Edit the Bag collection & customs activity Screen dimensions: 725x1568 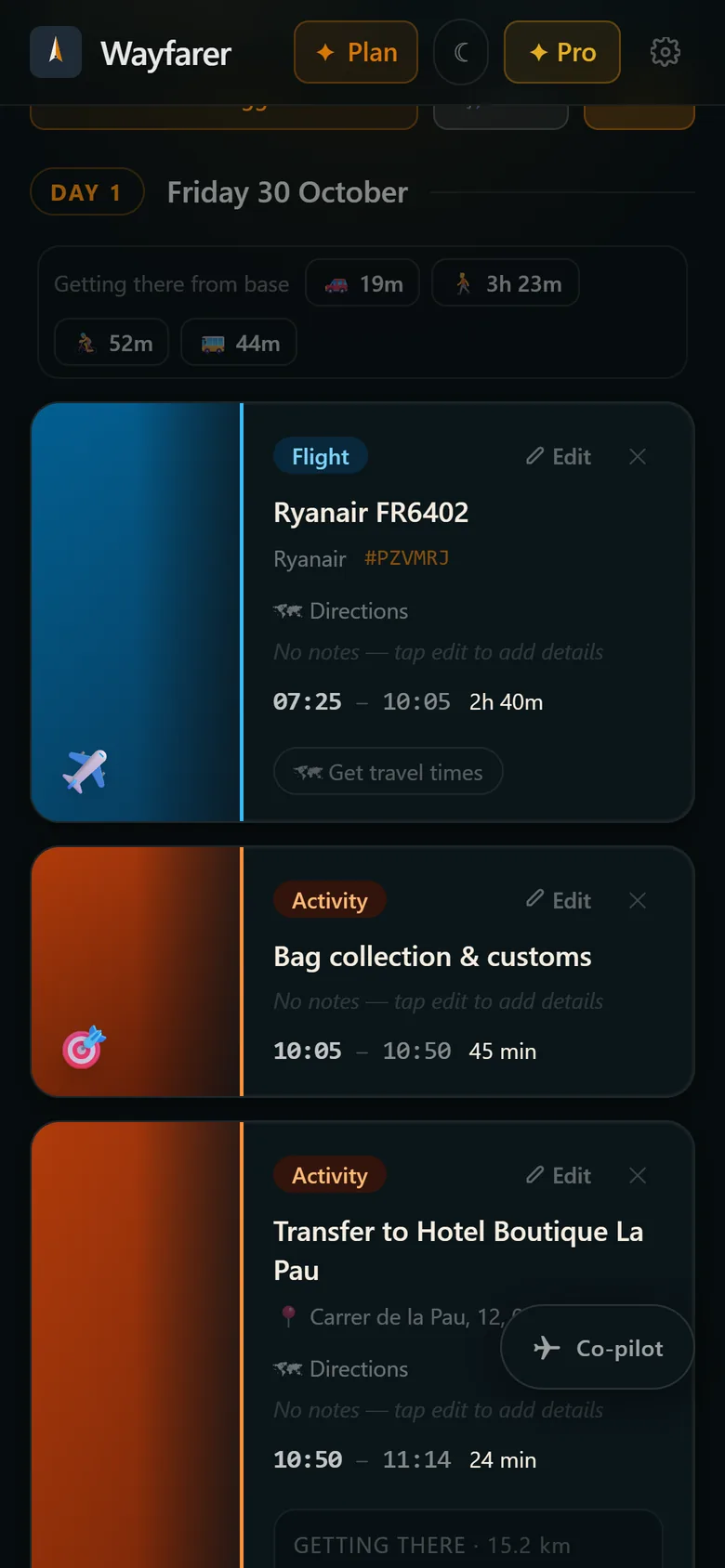coord(559,900)
